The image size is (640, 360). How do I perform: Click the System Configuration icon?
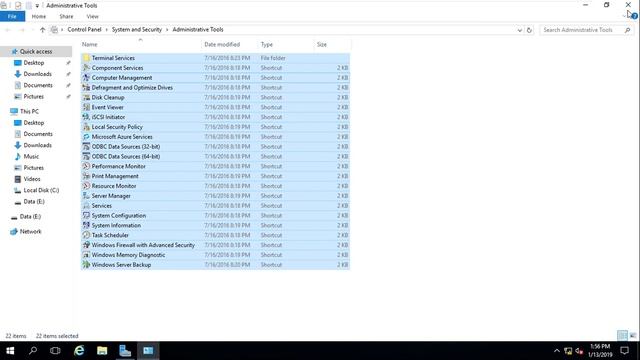86,216
